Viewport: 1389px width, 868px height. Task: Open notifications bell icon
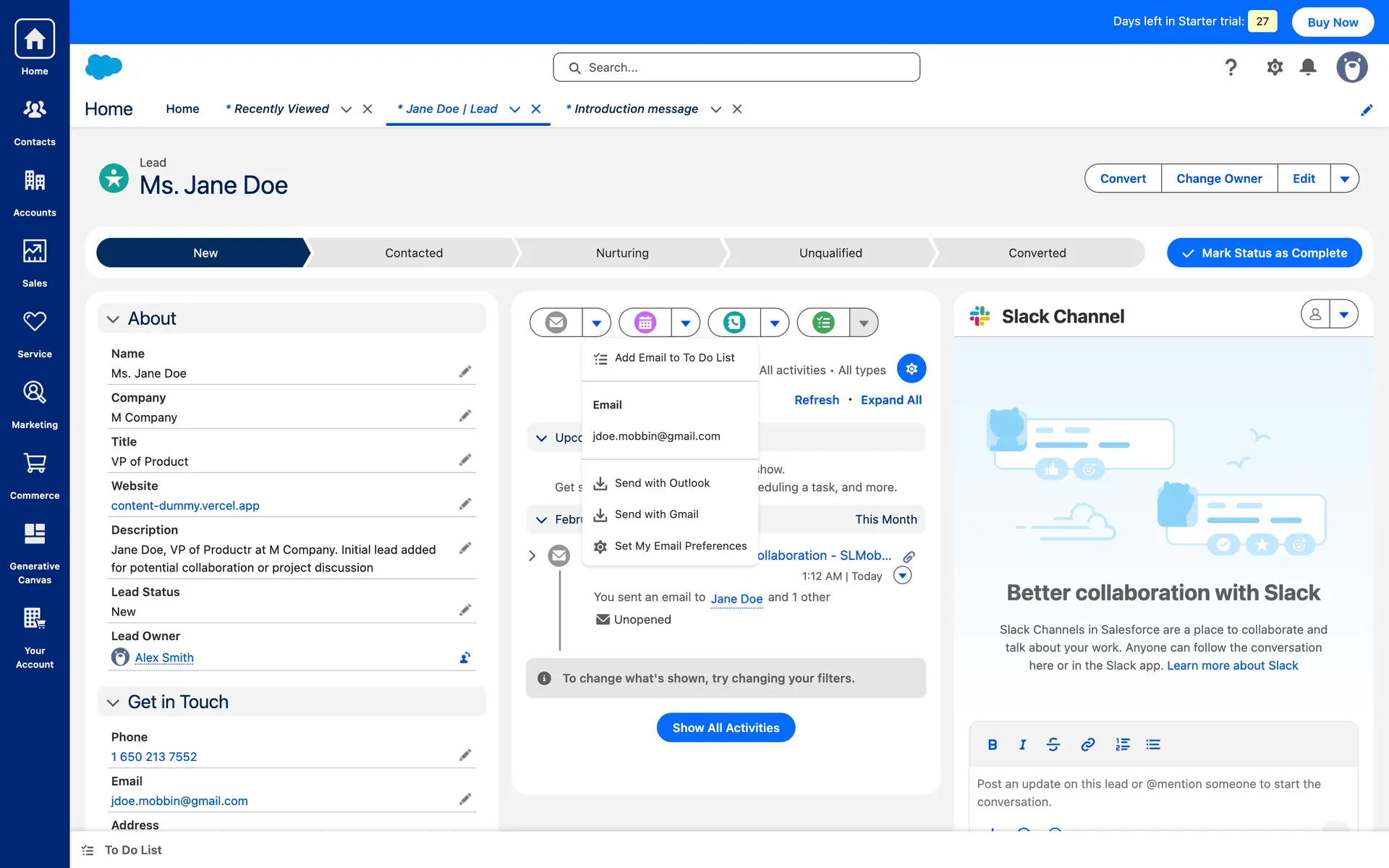click(1307, 67)
